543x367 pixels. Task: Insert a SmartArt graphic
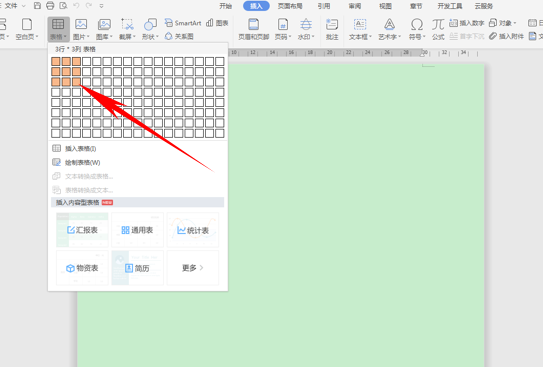tap(183, 23)
